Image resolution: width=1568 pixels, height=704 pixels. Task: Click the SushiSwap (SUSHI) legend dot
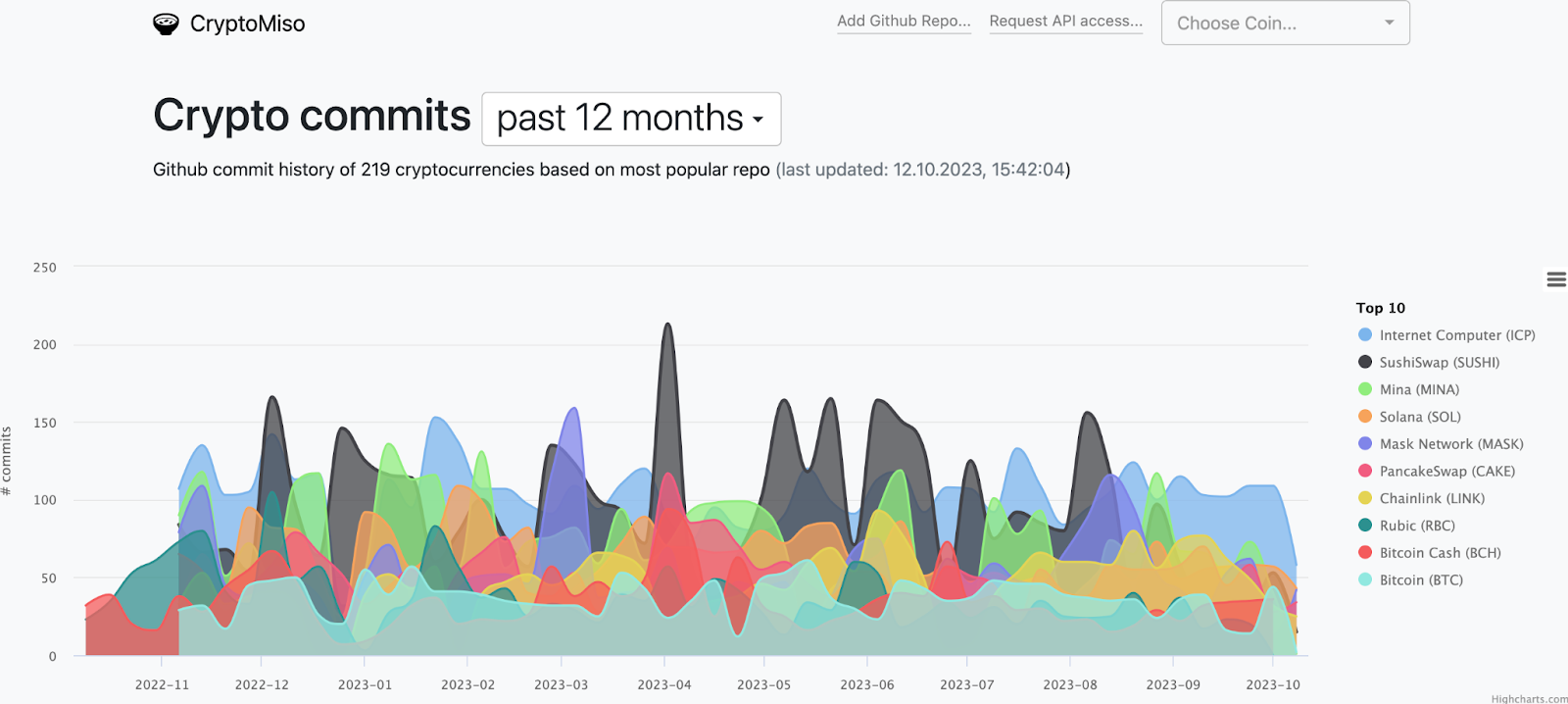(1365, 362)
